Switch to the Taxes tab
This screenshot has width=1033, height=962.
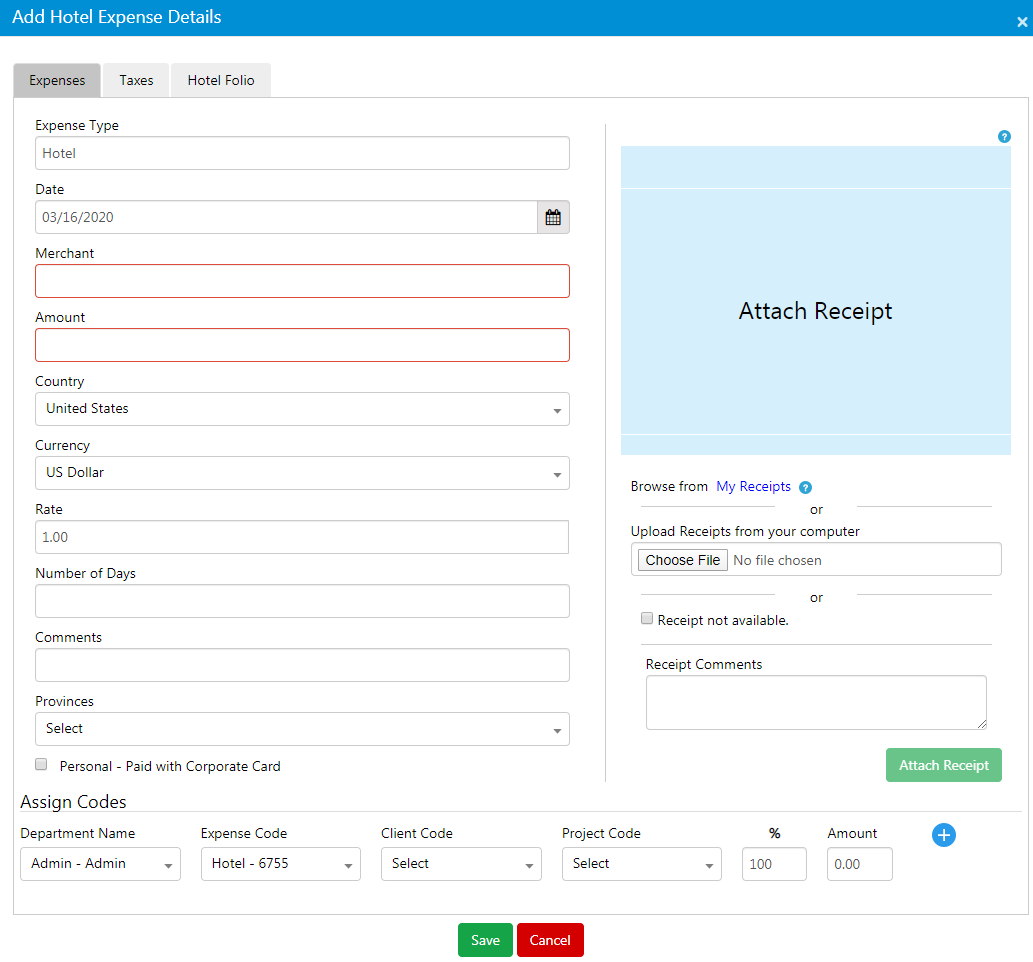point(135,79)
